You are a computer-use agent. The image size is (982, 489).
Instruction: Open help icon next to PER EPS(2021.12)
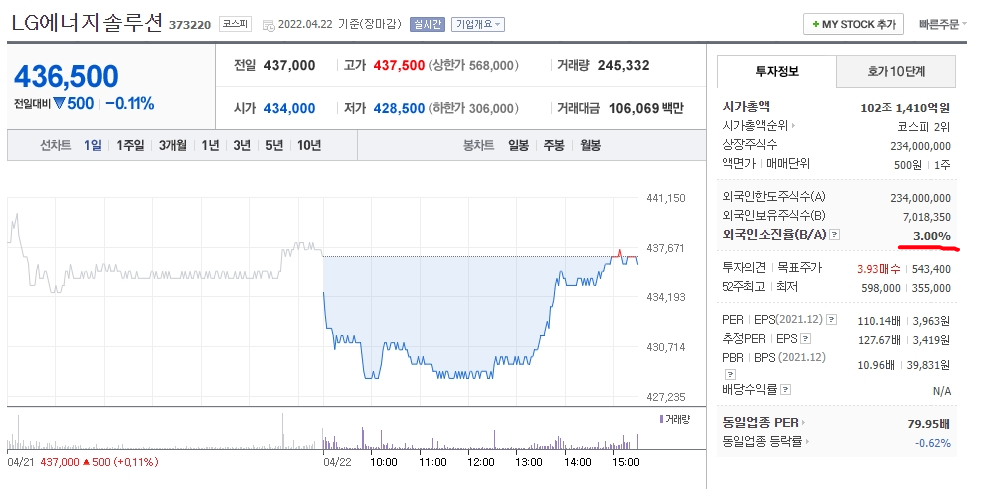[x=831, y=320]
